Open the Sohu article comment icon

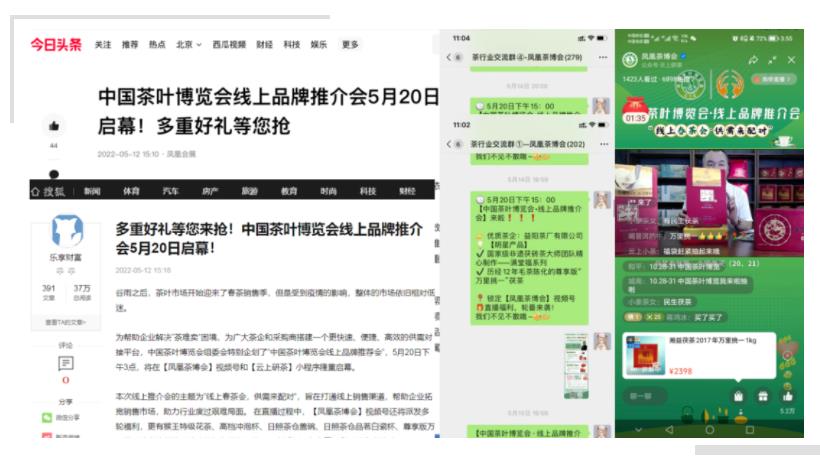pos(66,363)
